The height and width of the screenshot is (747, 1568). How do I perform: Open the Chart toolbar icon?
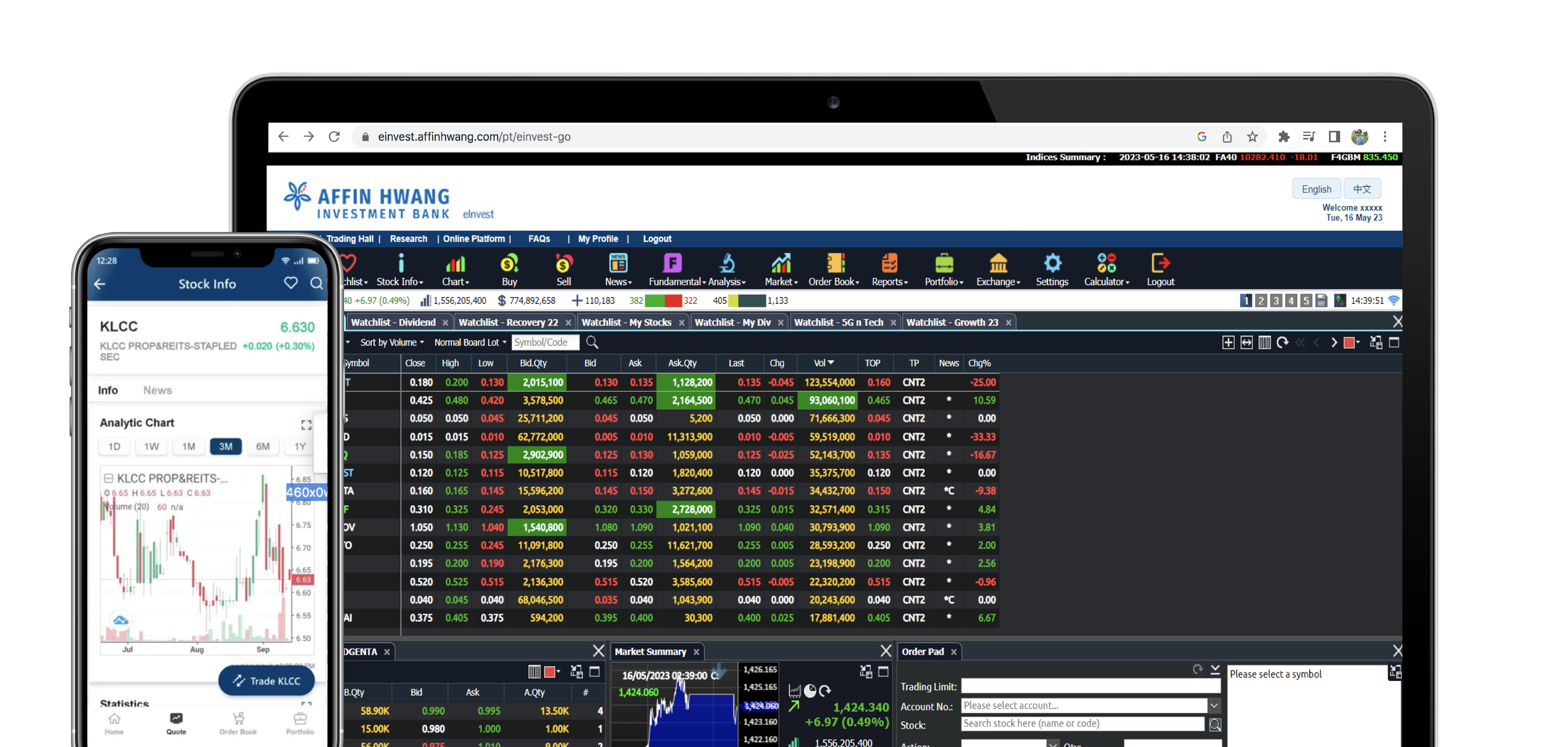coord(455,270)
